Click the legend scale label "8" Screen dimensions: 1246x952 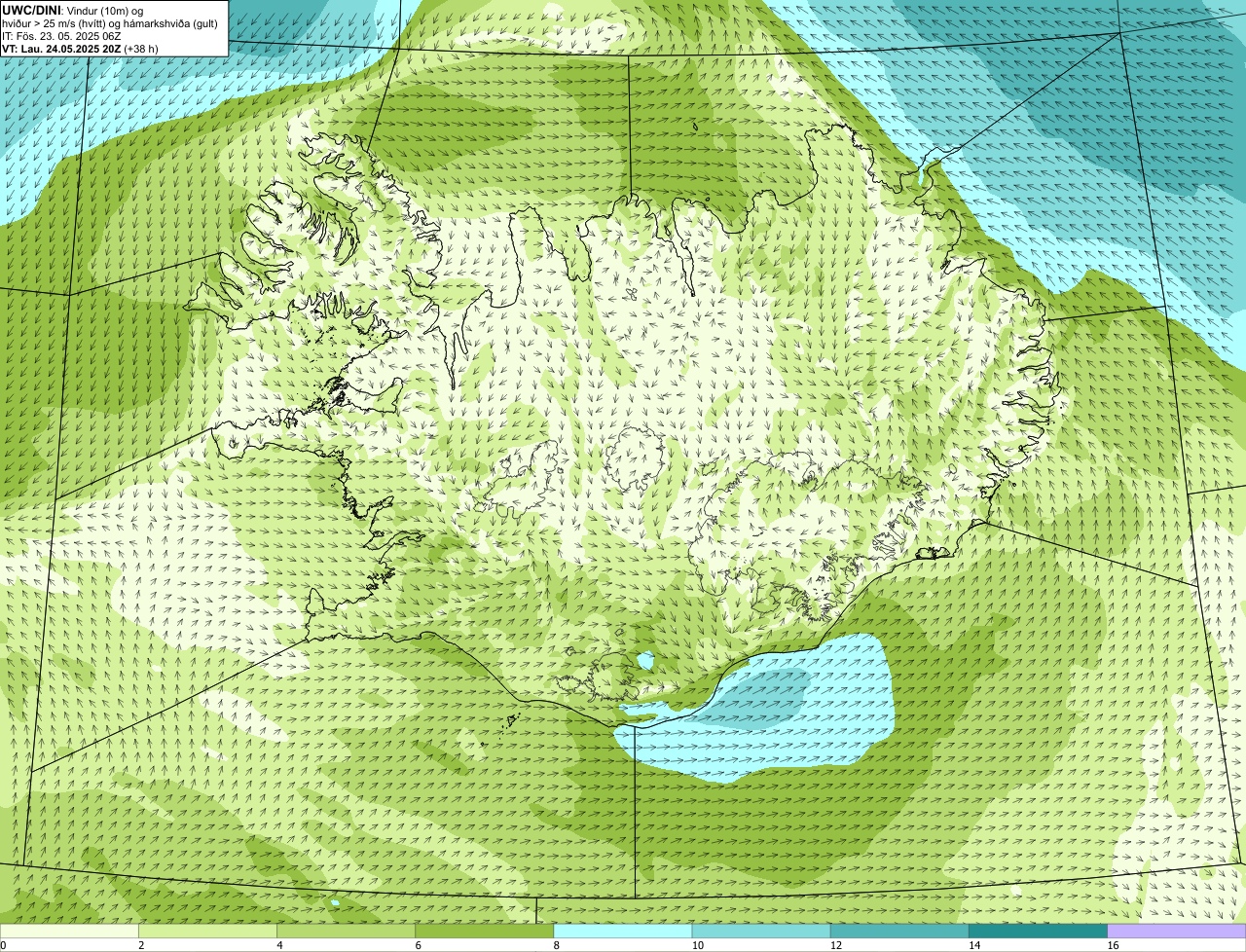[x=557, y=945]
